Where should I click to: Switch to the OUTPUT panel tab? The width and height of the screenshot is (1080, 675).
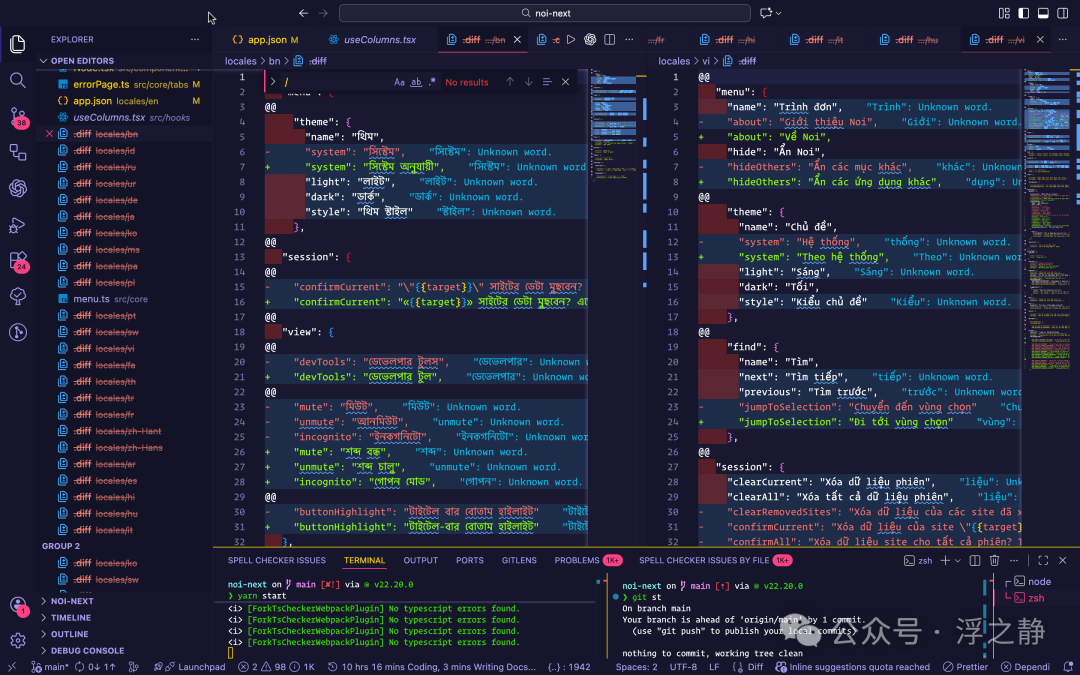coord(421,561)
